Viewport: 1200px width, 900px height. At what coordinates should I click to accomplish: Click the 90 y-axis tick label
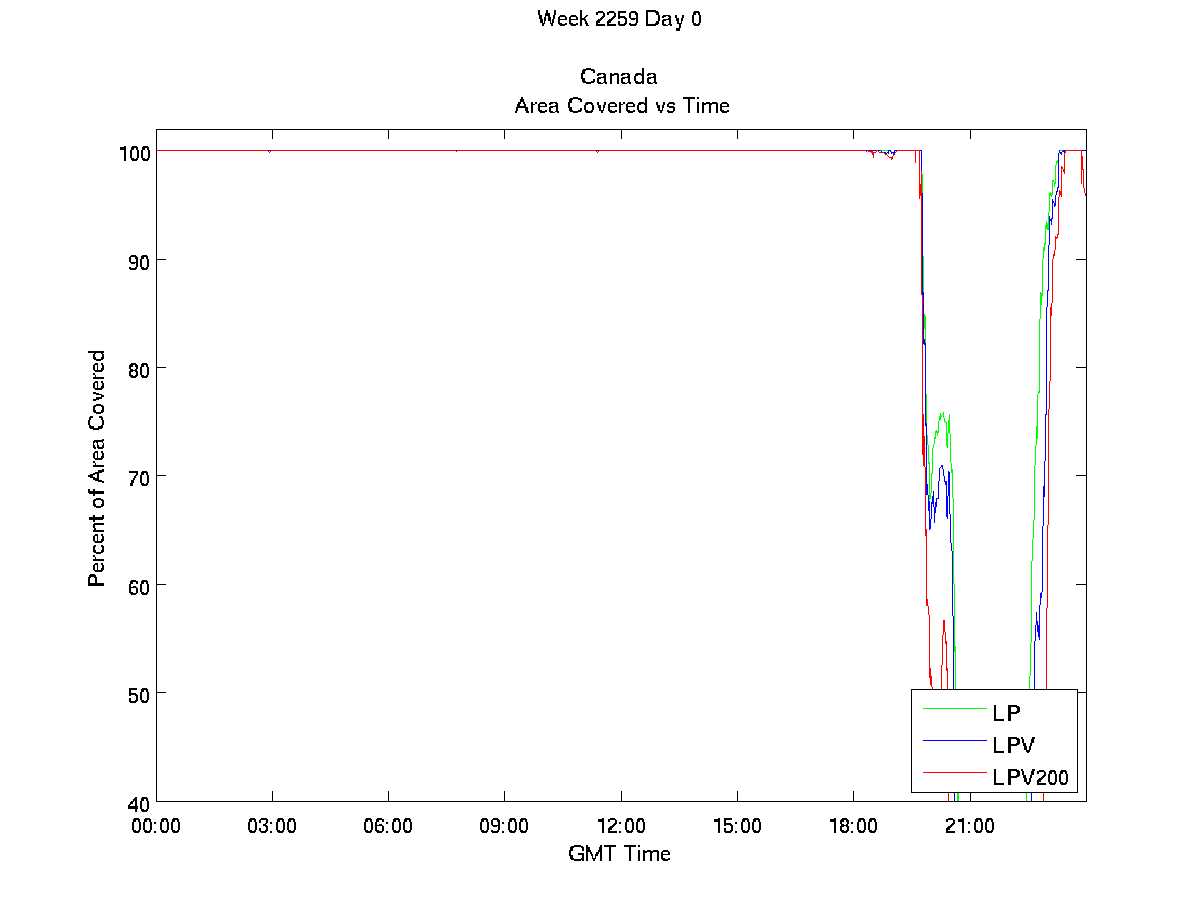(x=139, y=260)
